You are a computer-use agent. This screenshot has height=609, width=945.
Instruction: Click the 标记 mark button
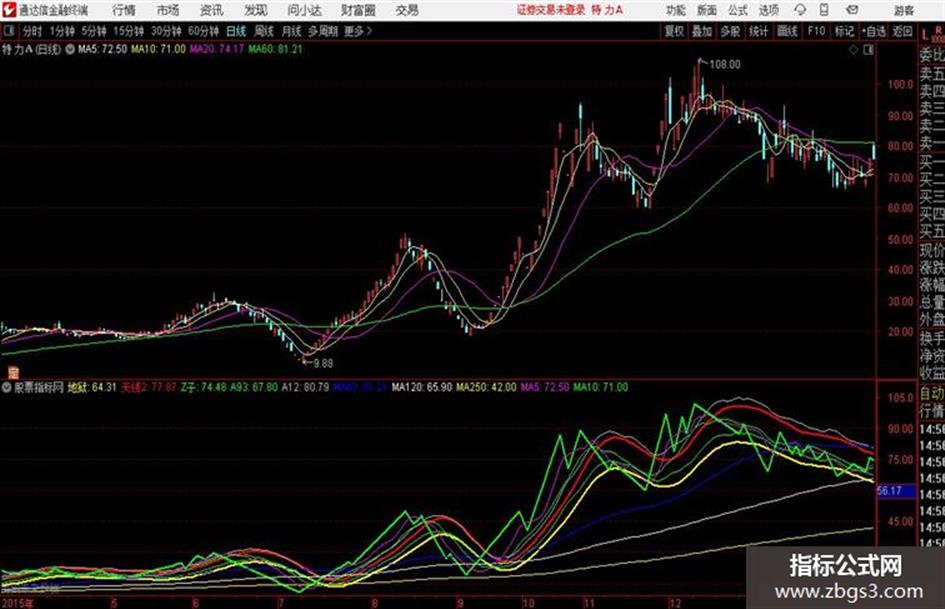click(844, 31)
